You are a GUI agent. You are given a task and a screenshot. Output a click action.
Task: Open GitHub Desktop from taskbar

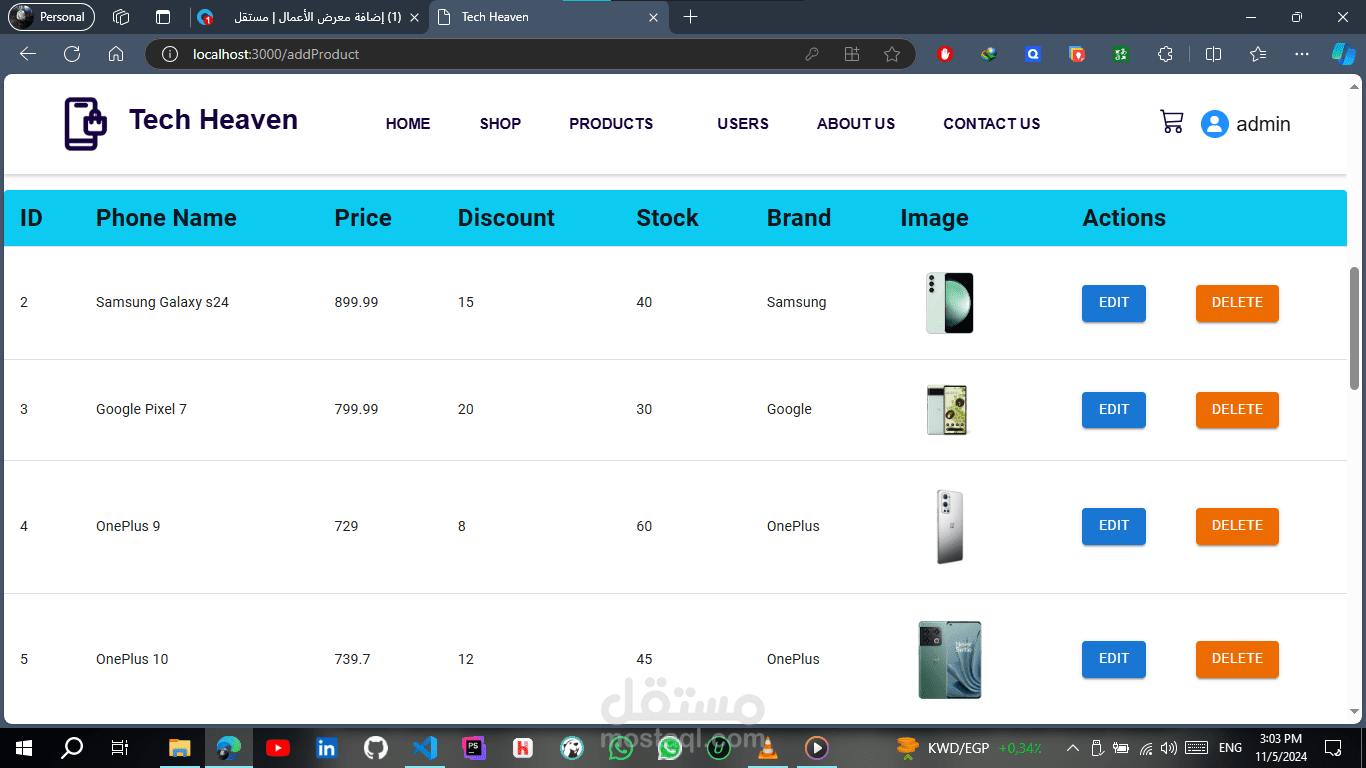376,748
